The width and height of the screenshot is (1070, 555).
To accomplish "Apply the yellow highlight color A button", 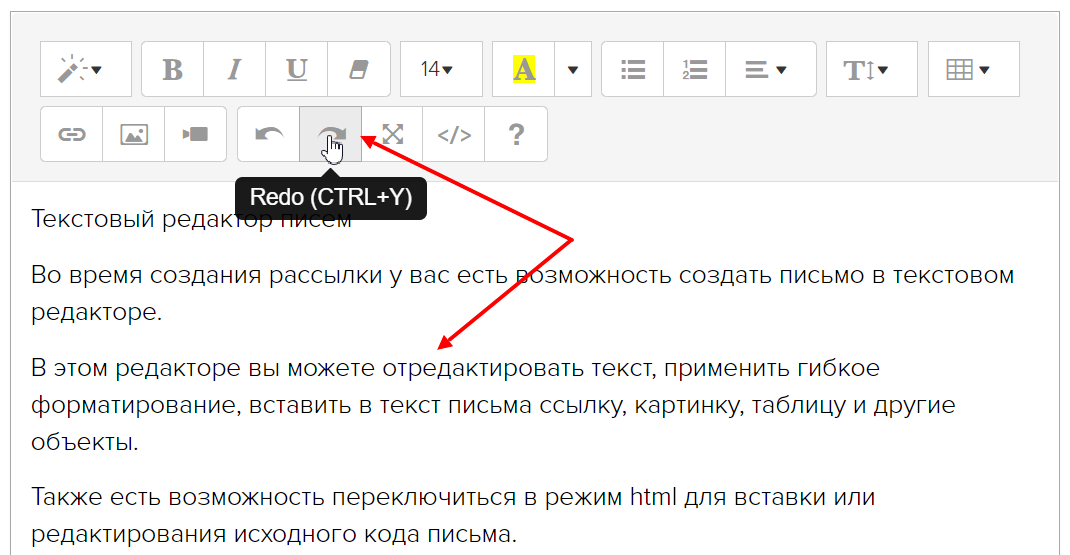I will [x=524, y=69].
